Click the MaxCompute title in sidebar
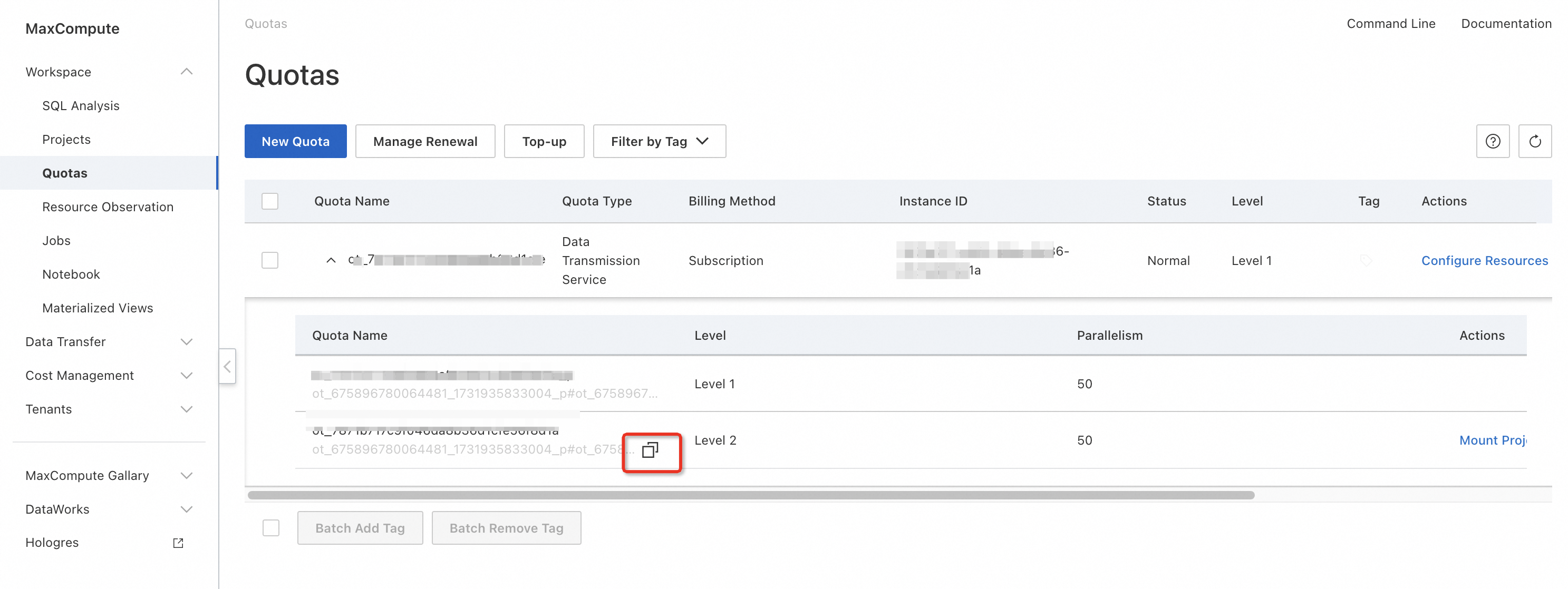This screenshot has height=589, width=1568. pyautogui.click(x=72, y=28)
